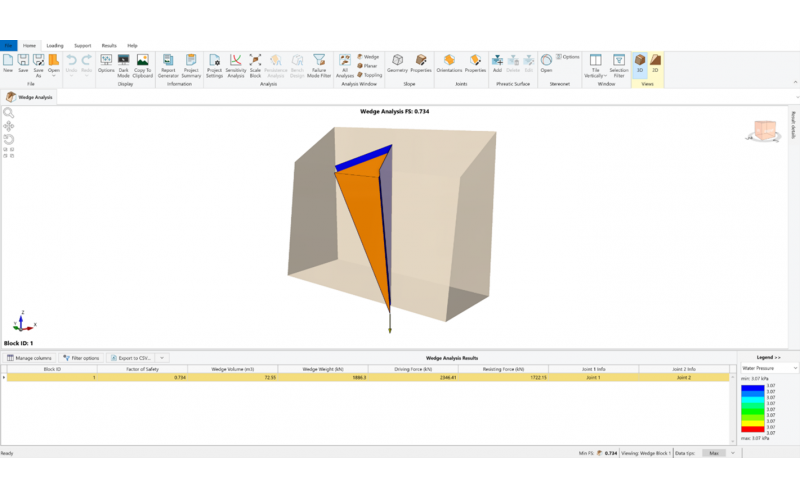Image resolution: width=800 pixels, height=500 pixels.
Task: Switch to the Results ribbon tab
Action: pyautogui.click(x=108, y=45)
